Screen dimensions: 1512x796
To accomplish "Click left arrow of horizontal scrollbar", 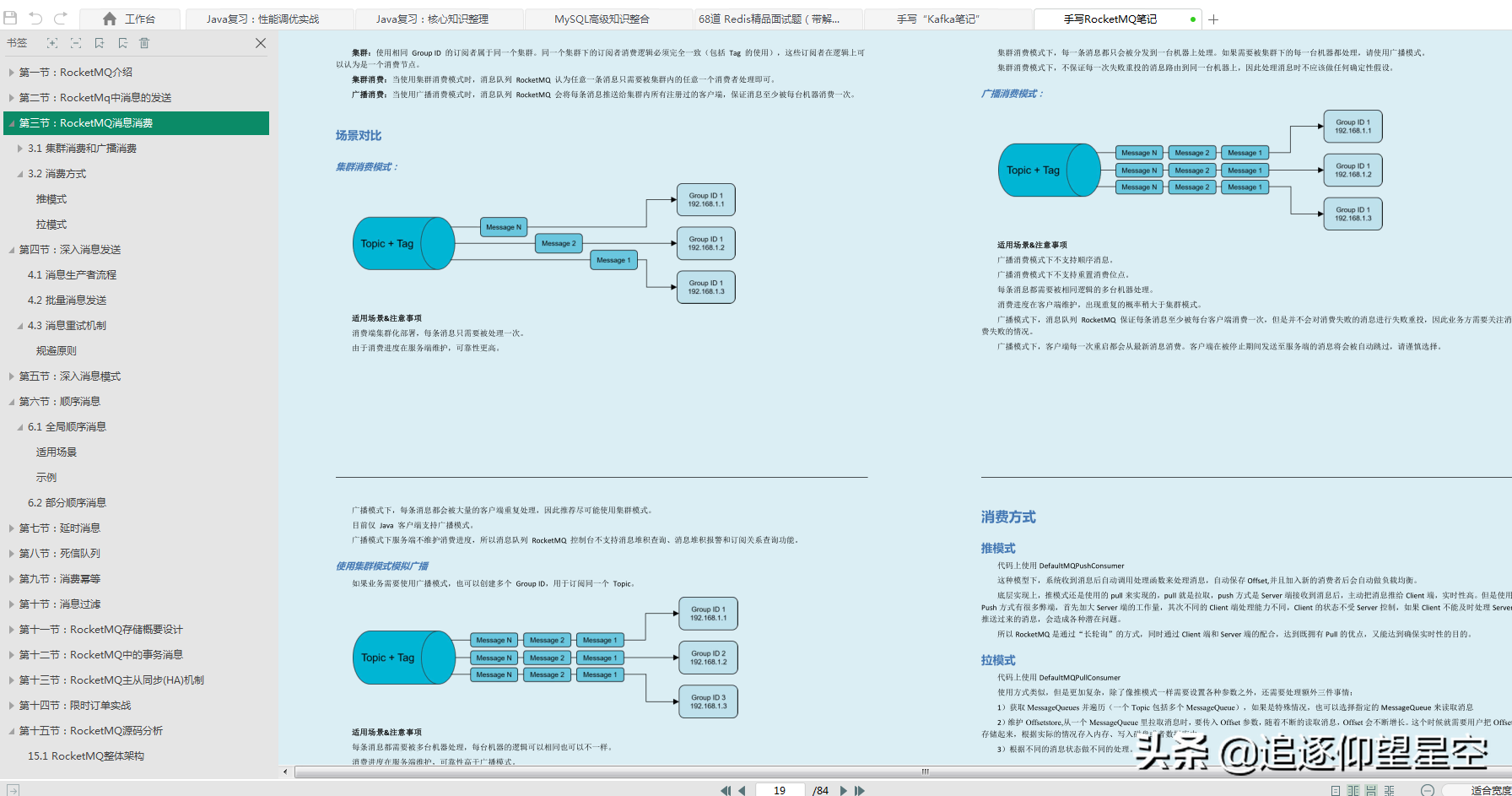I will pyautogui.click(x=285, y=772).
